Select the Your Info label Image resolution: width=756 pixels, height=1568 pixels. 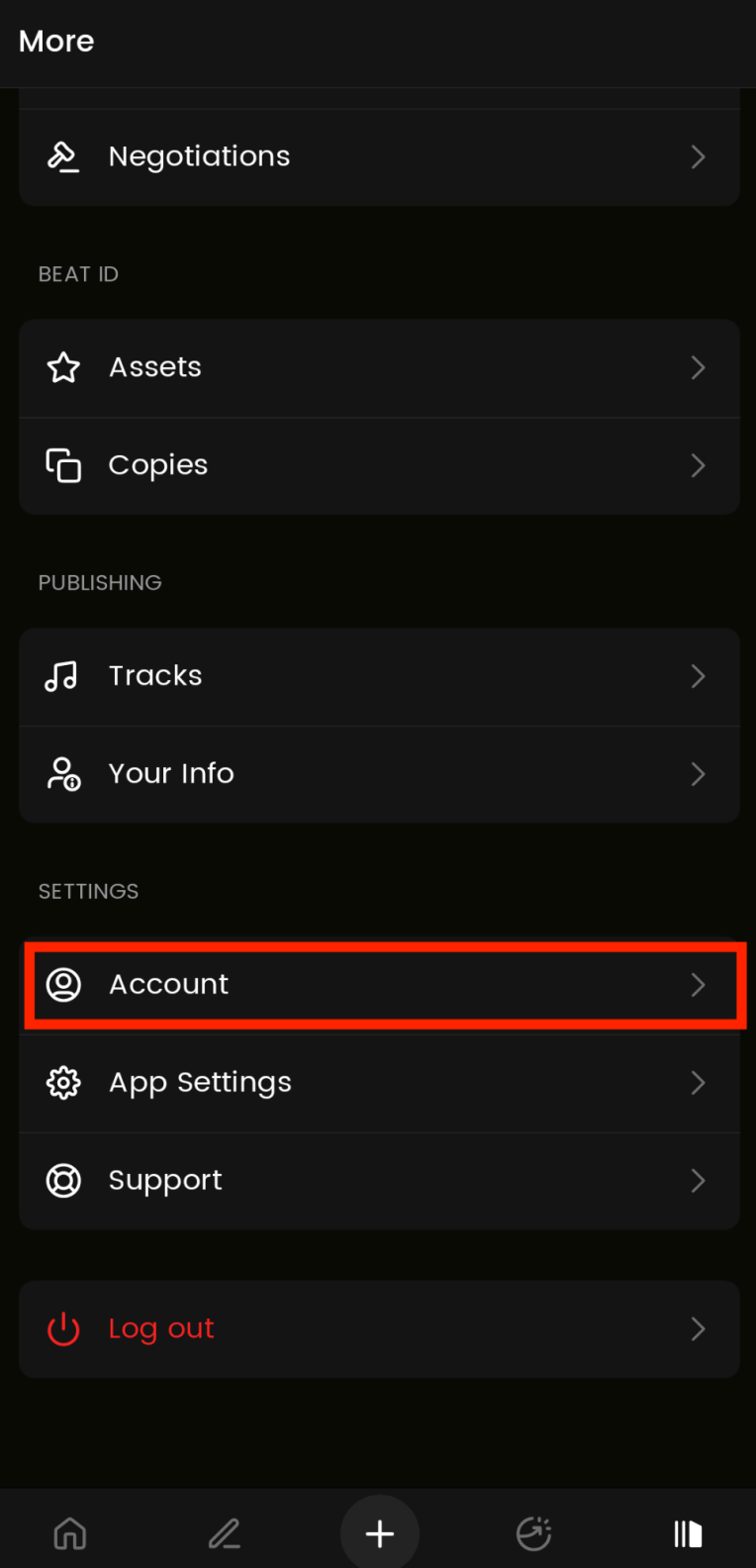point(171,773)
